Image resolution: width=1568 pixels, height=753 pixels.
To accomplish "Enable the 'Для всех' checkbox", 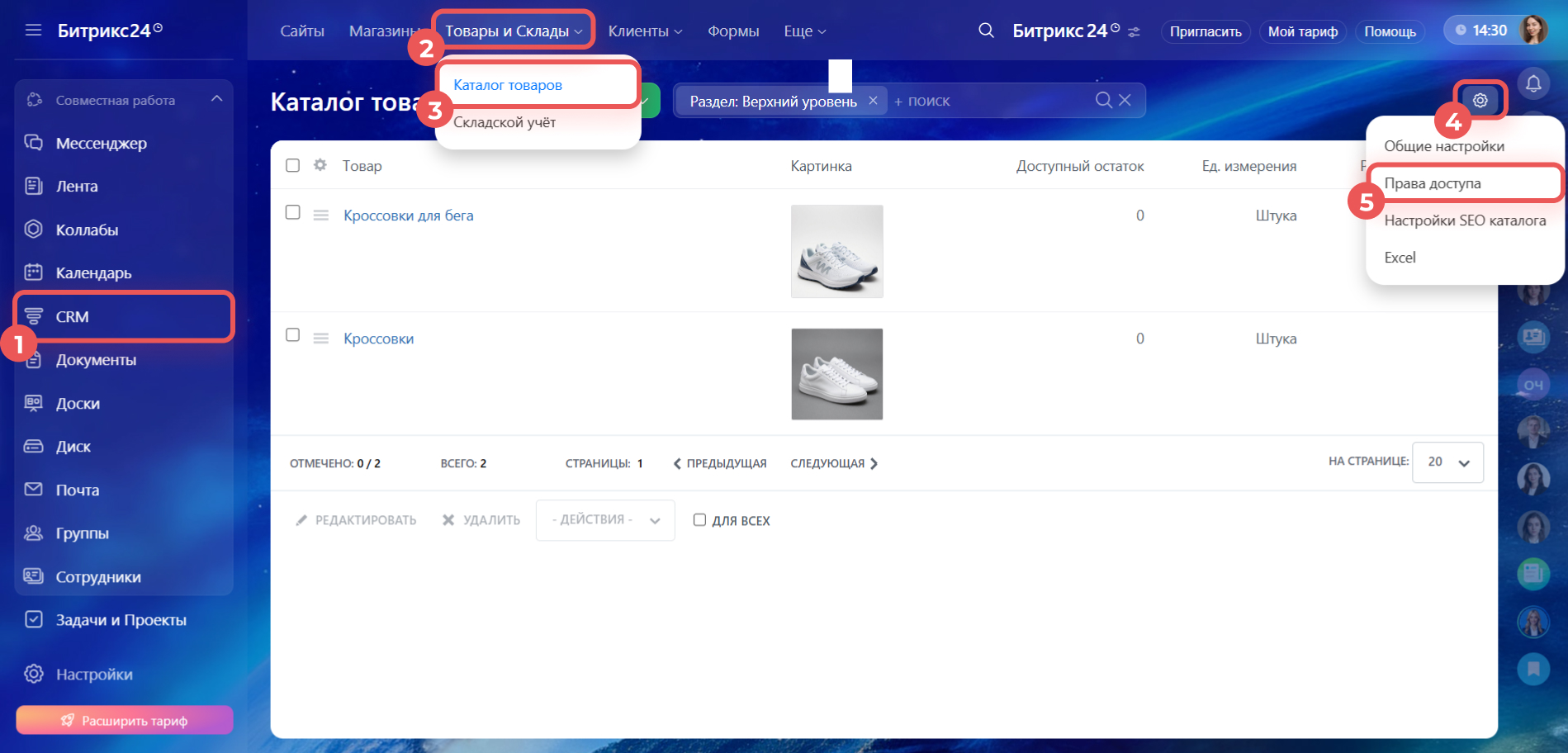I will [699, 520].
